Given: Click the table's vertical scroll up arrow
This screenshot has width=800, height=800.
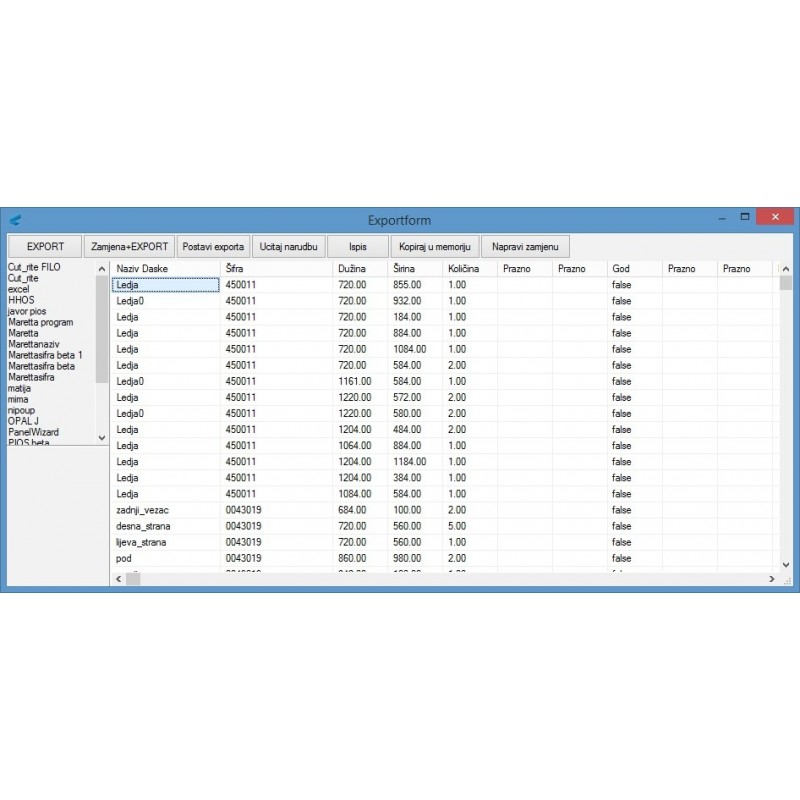Looking at the screenshot, I should click(x=784, y=269).
